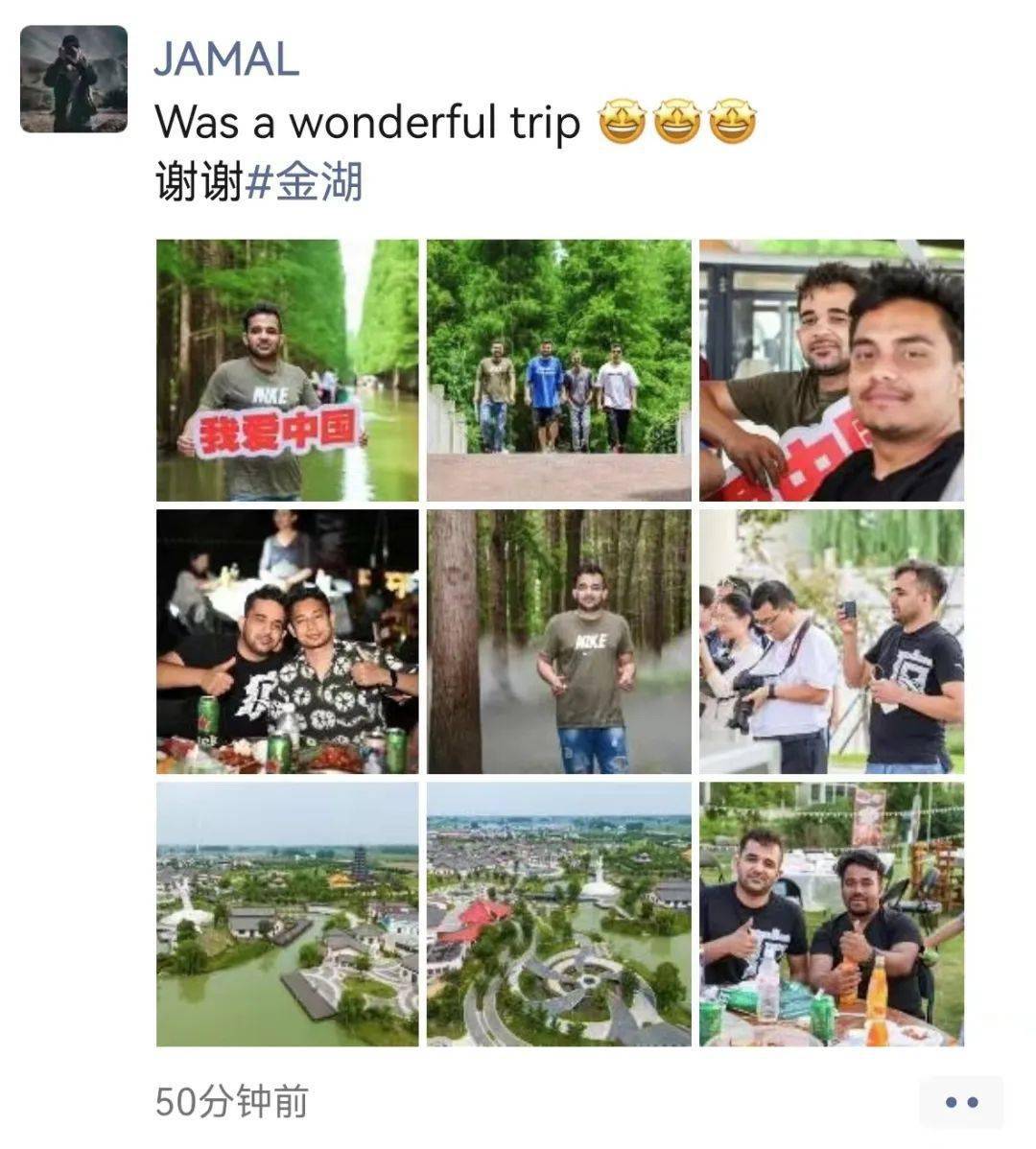Open aerial photo with pagoda tower
This screenshot has height=1149, width=1036.
point(287,914)
